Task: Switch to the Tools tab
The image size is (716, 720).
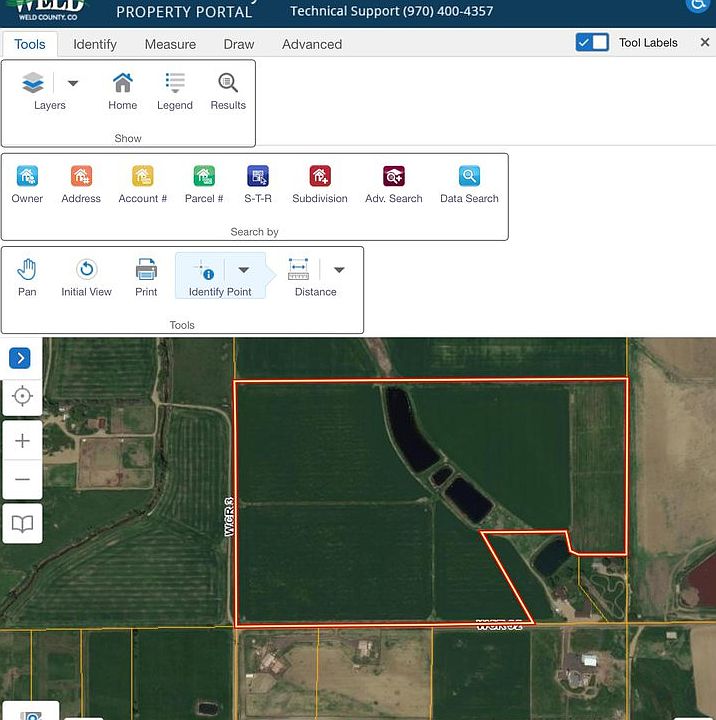Action: point(30,44)
